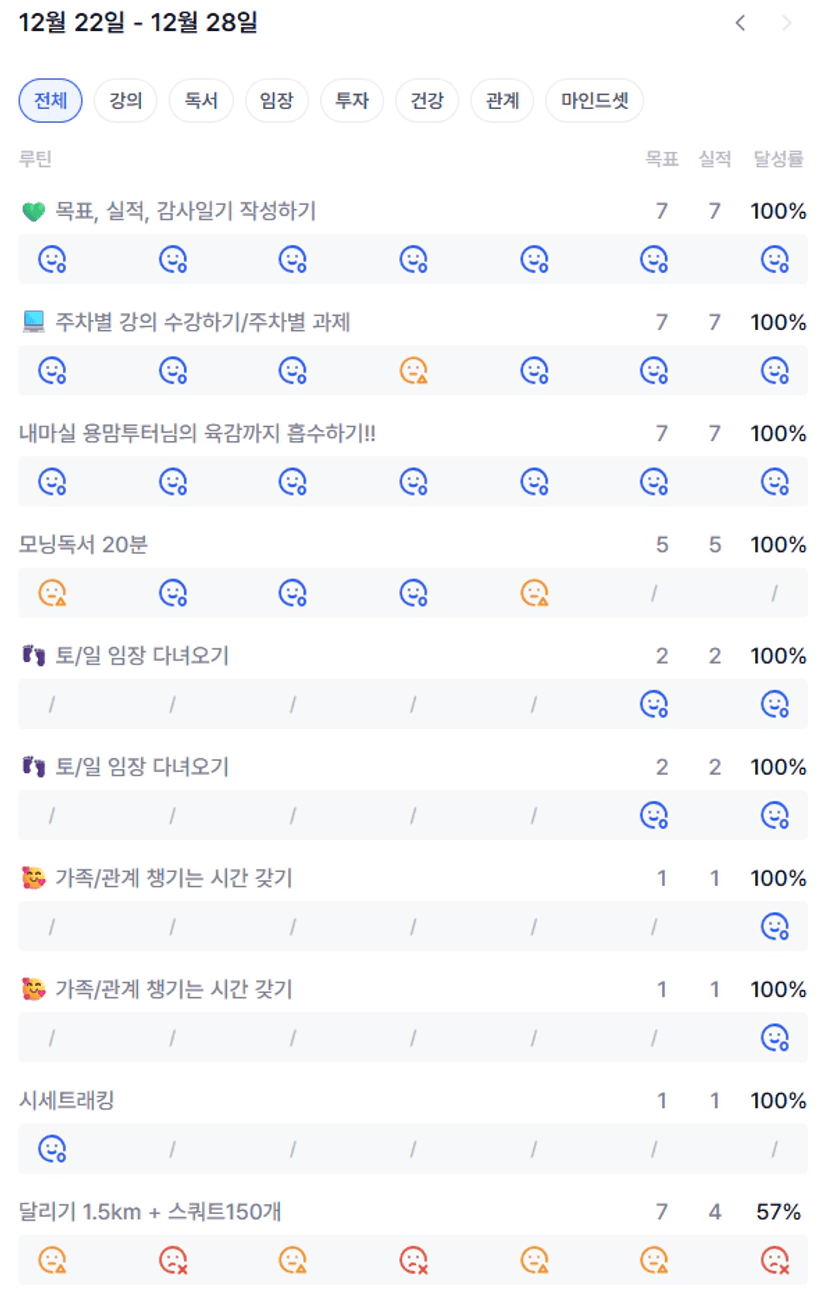Viewport: 827px width, 1297px height.
Task: Toggle the first red X face in 달리기 row
Action: tap(173, 1260)
